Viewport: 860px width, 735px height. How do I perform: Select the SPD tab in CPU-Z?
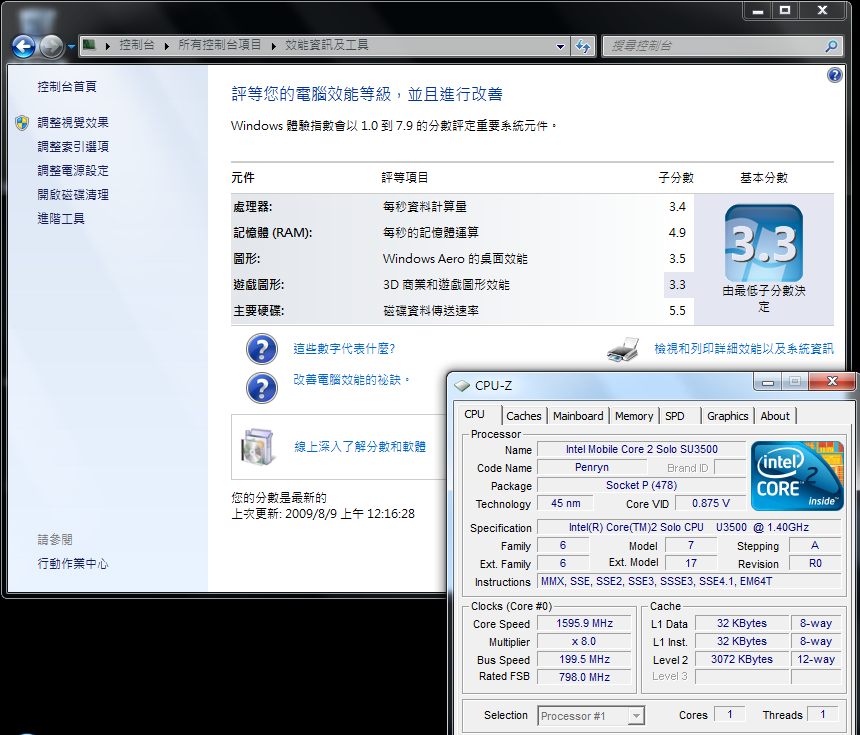675,416
